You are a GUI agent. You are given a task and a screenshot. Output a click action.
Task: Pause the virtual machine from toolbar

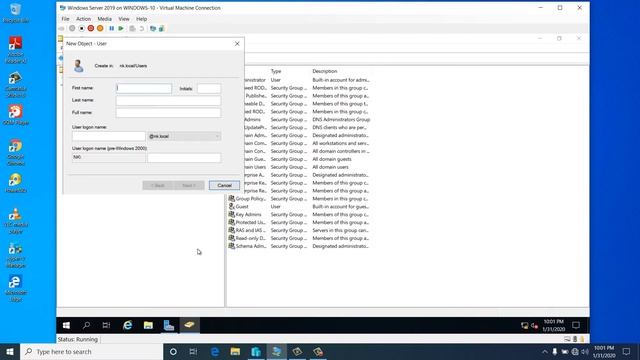point(111,29)
